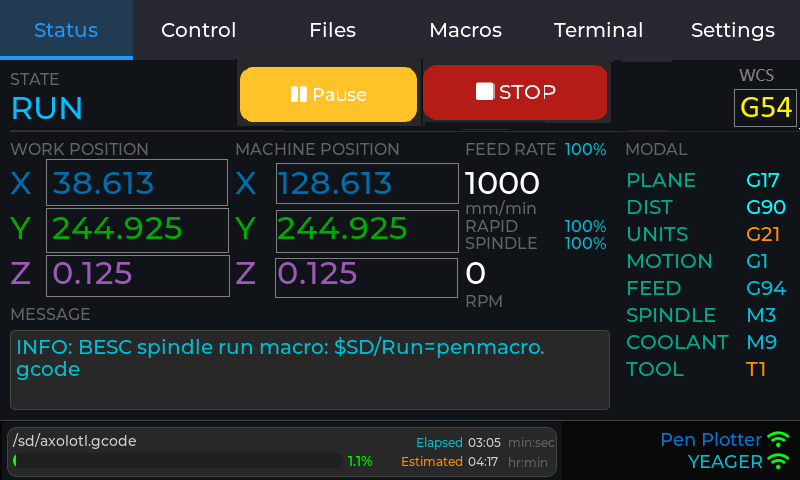Select the work position Z value field
This screenshot has width=800, height=480.
[137, 275]
